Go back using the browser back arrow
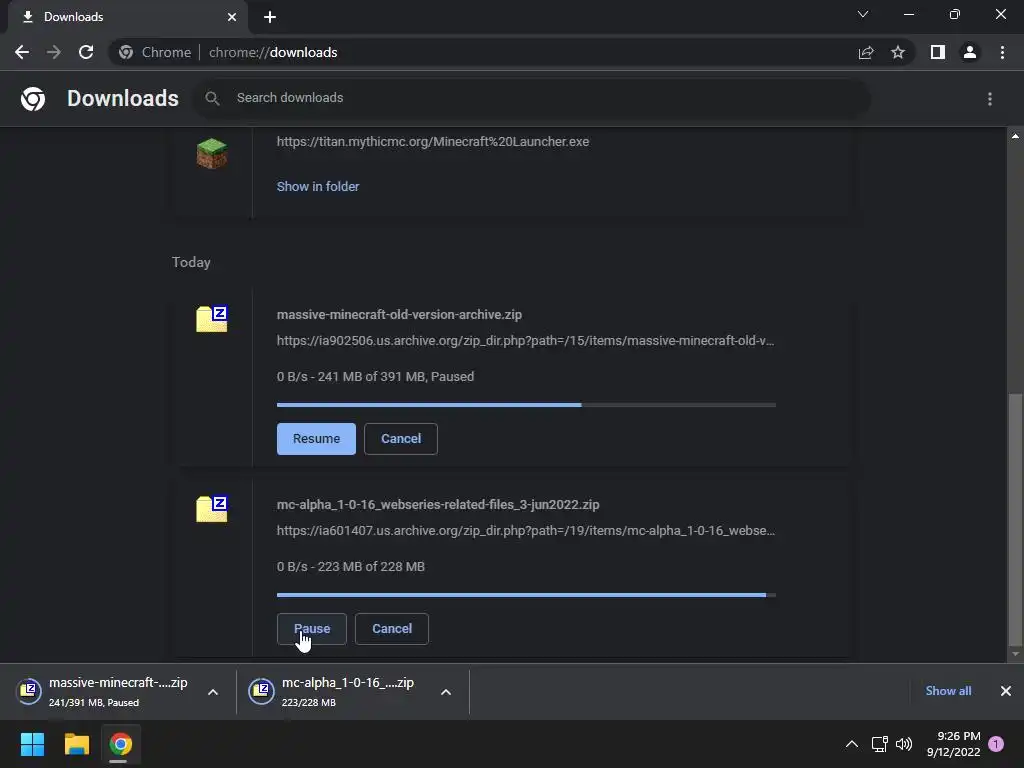This screenshot has width=1024, height=768. point(22,52)
